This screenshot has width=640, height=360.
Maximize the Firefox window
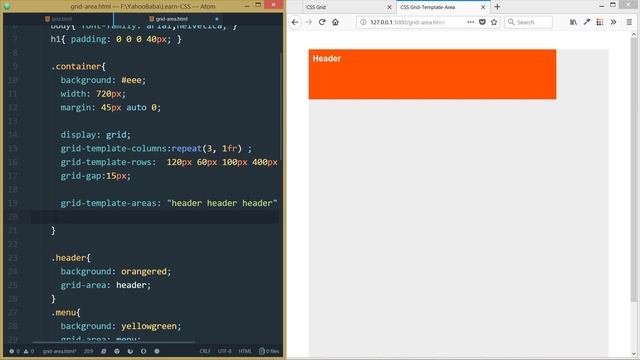(613, 5)
